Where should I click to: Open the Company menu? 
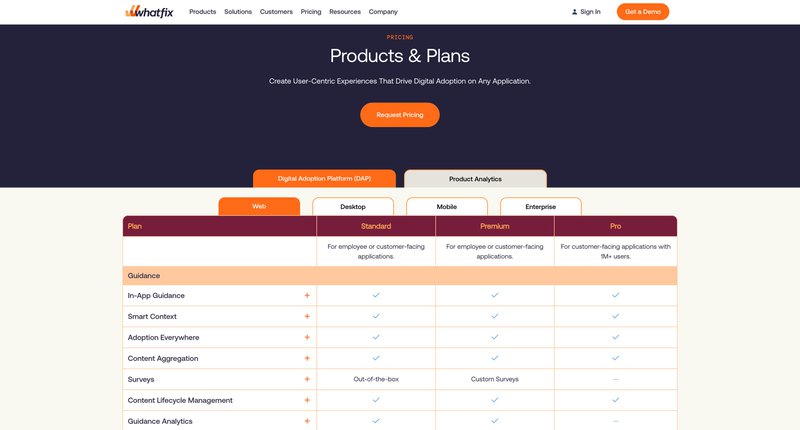[383, 12]
